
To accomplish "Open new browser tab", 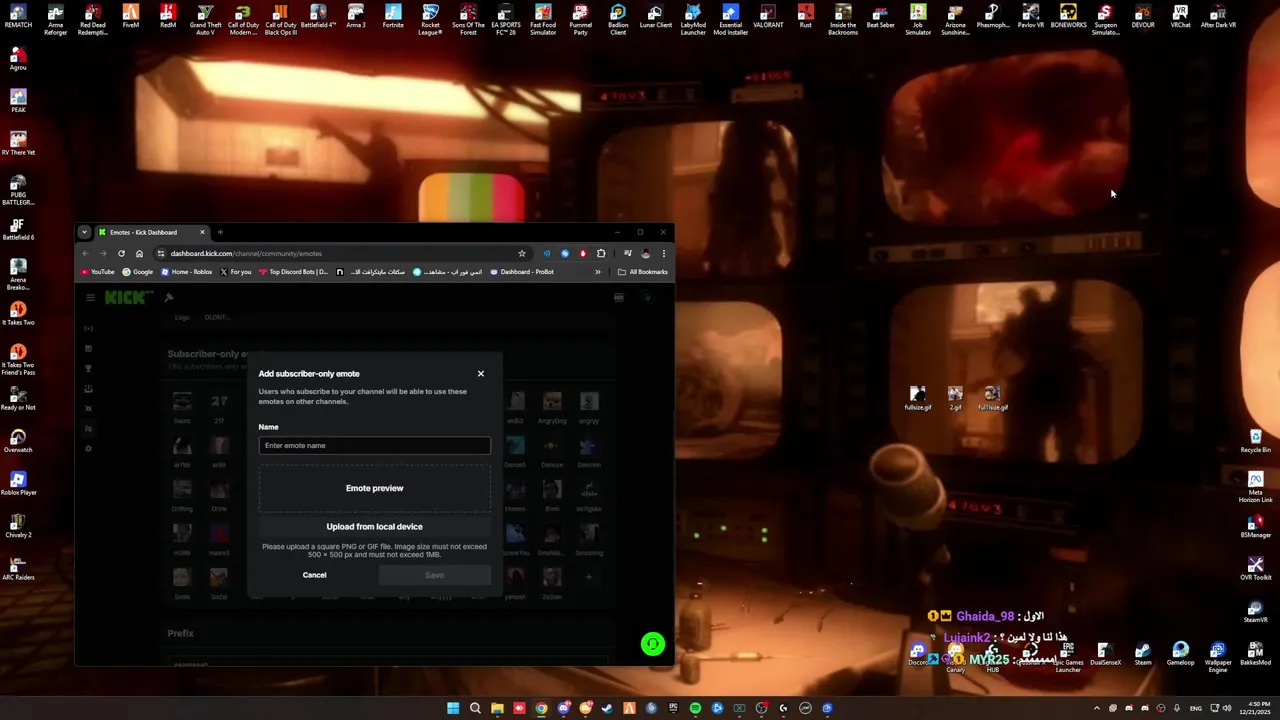I will tap(220, 232).
